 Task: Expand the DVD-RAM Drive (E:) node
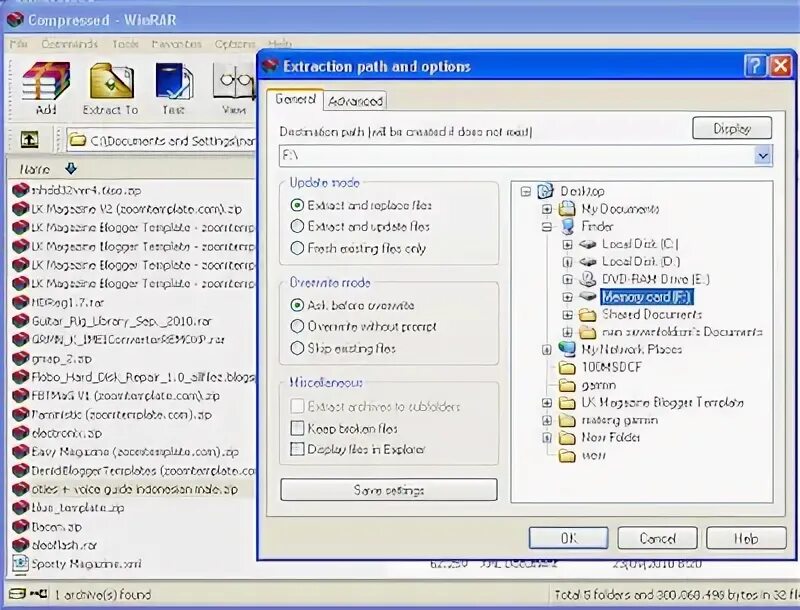coord(567,279)
